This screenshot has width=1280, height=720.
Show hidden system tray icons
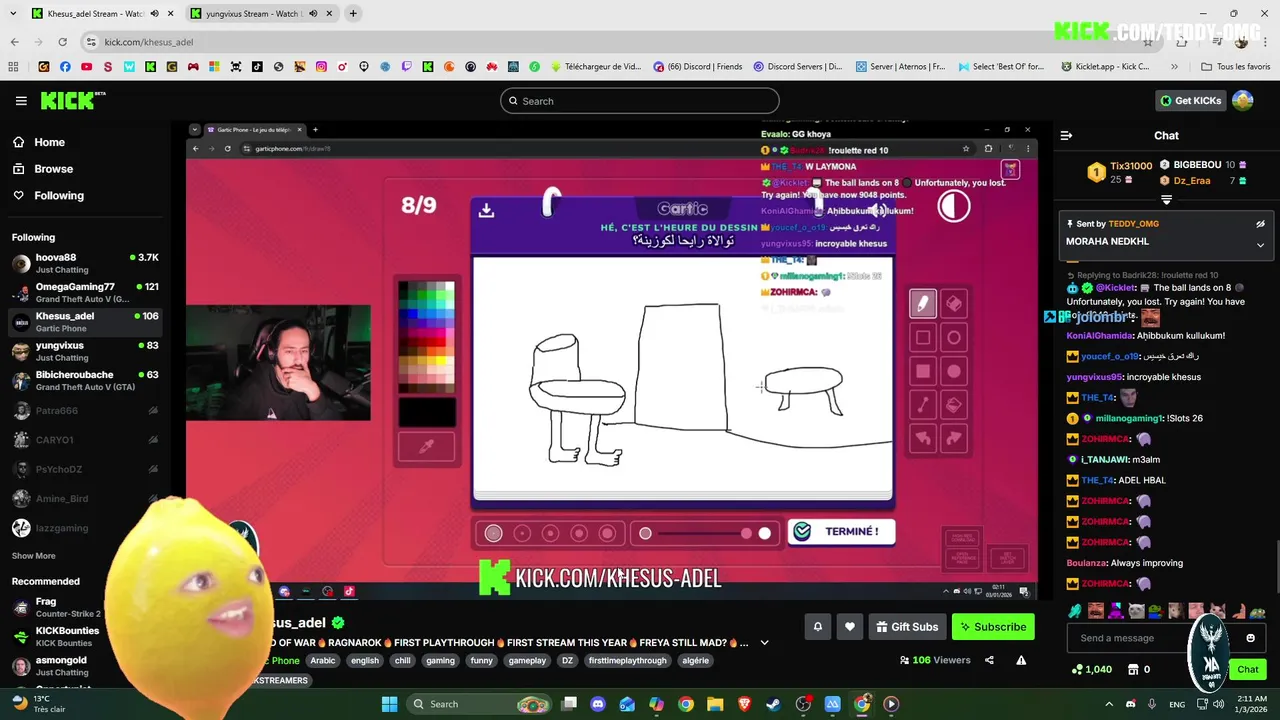(1108, 704)
